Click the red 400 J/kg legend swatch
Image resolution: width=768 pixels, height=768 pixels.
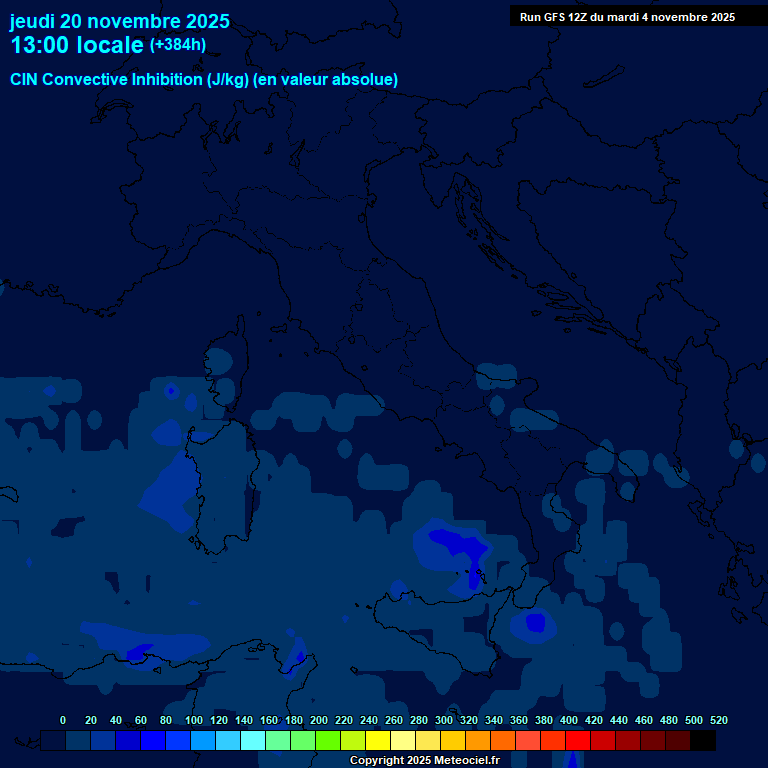pos(578,740)
